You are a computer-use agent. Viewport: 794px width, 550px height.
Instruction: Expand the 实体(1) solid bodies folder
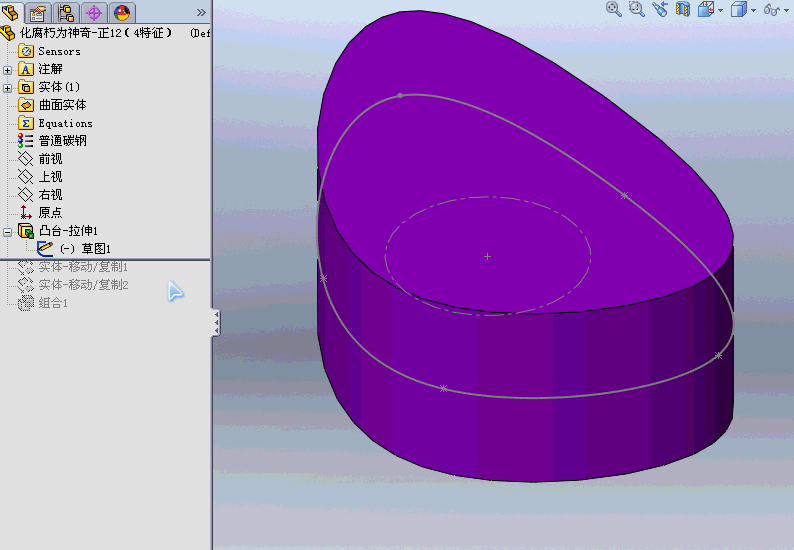[x=7, y=88]
